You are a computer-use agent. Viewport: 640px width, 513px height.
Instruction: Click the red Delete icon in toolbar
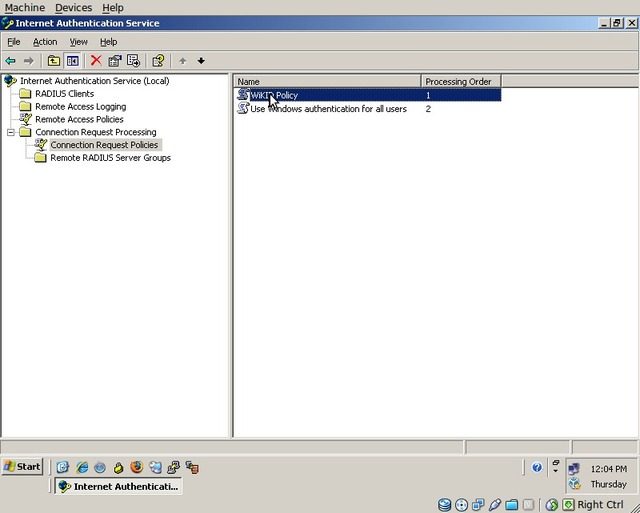[96, 61]
